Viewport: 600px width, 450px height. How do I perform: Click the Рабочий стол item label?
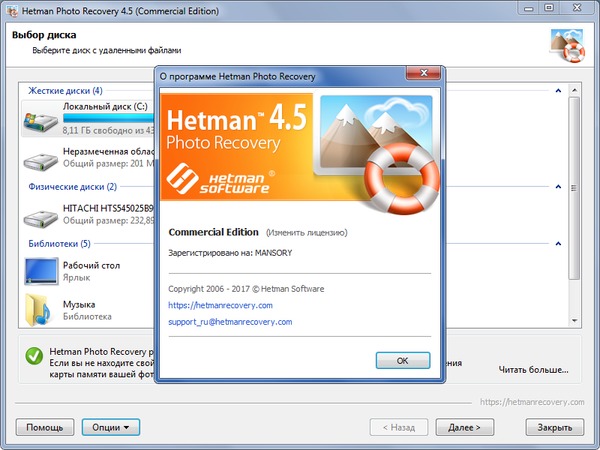[91, 265]
